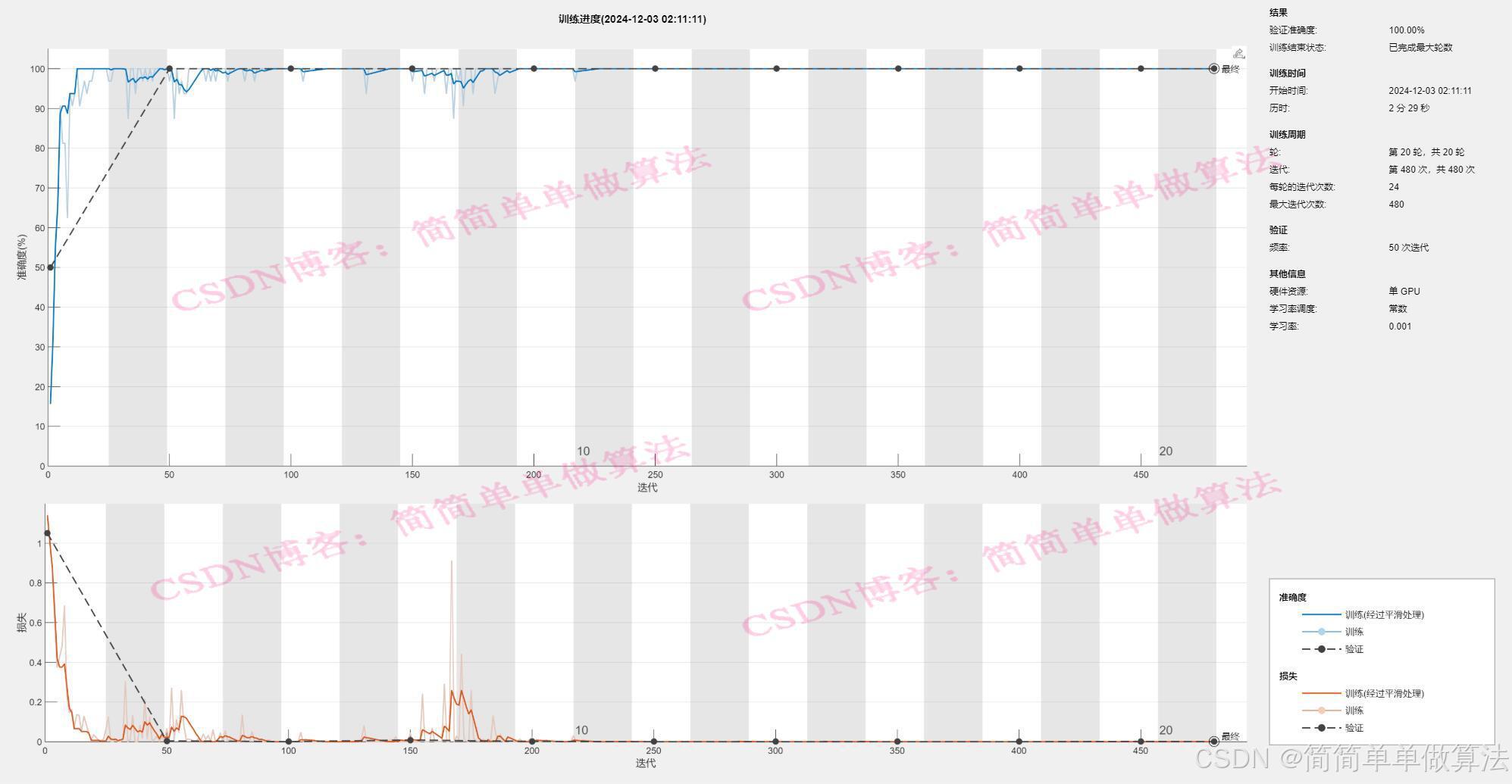Click the 迭代 x-axis label under the accuracy plot
1512x784 pixels.
(647, 487)
